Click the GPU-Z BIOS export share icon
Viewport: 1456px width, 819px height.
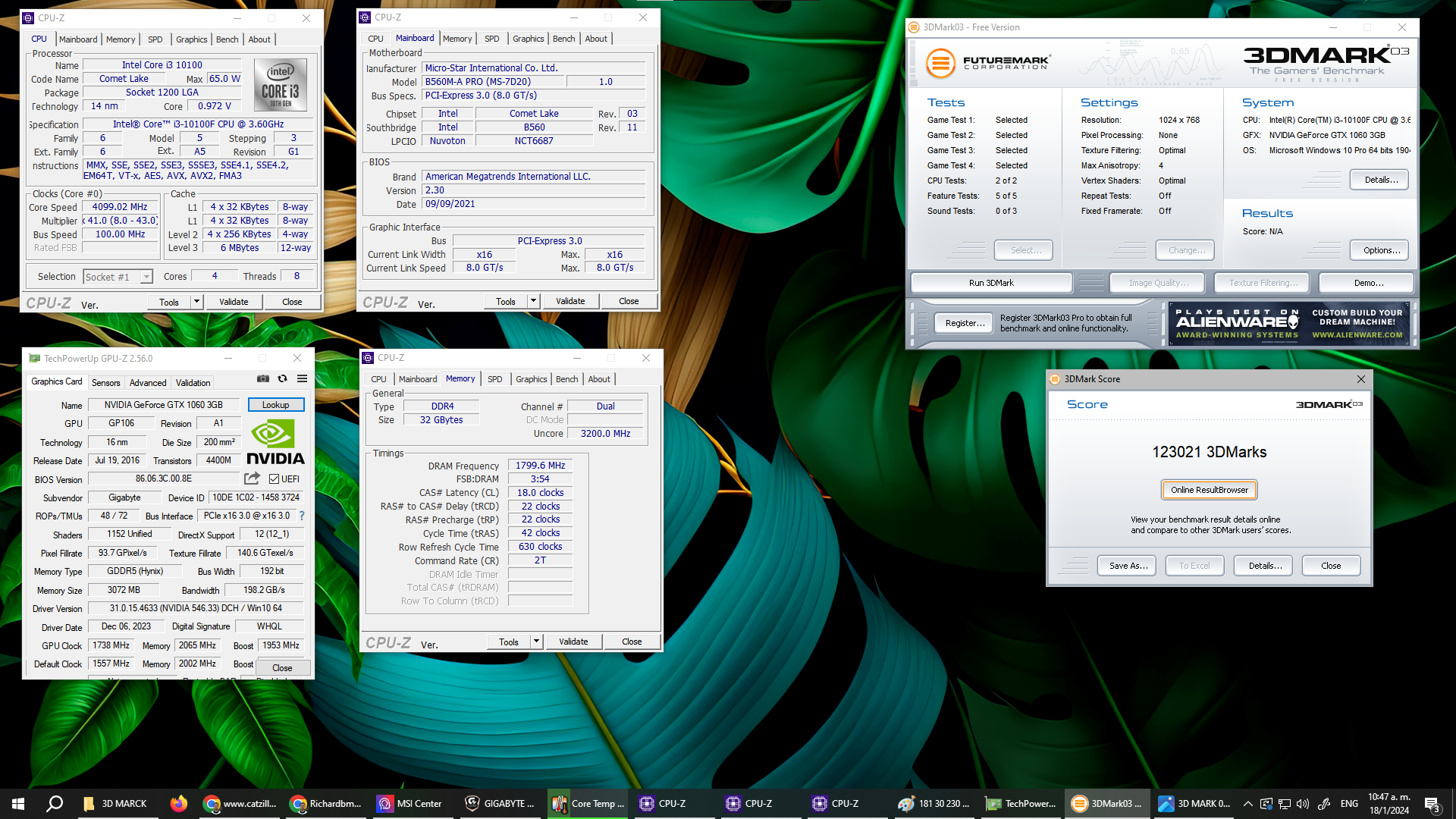coord(252,479)
